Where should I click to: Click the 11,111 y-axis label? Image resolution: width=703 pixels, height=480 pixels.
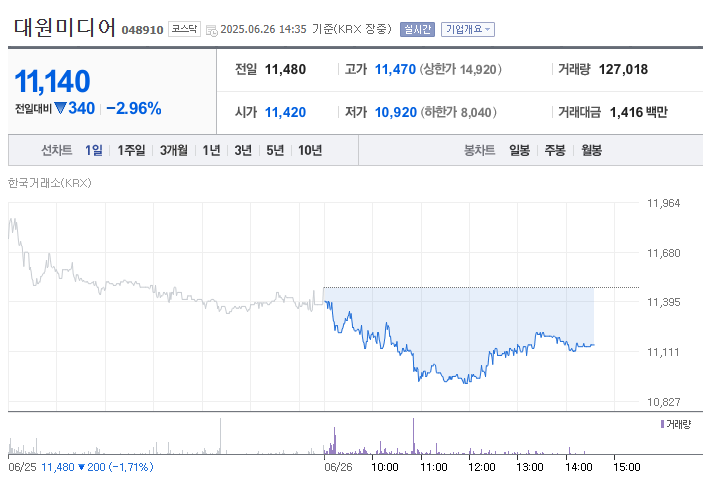[x=664, y=352]
